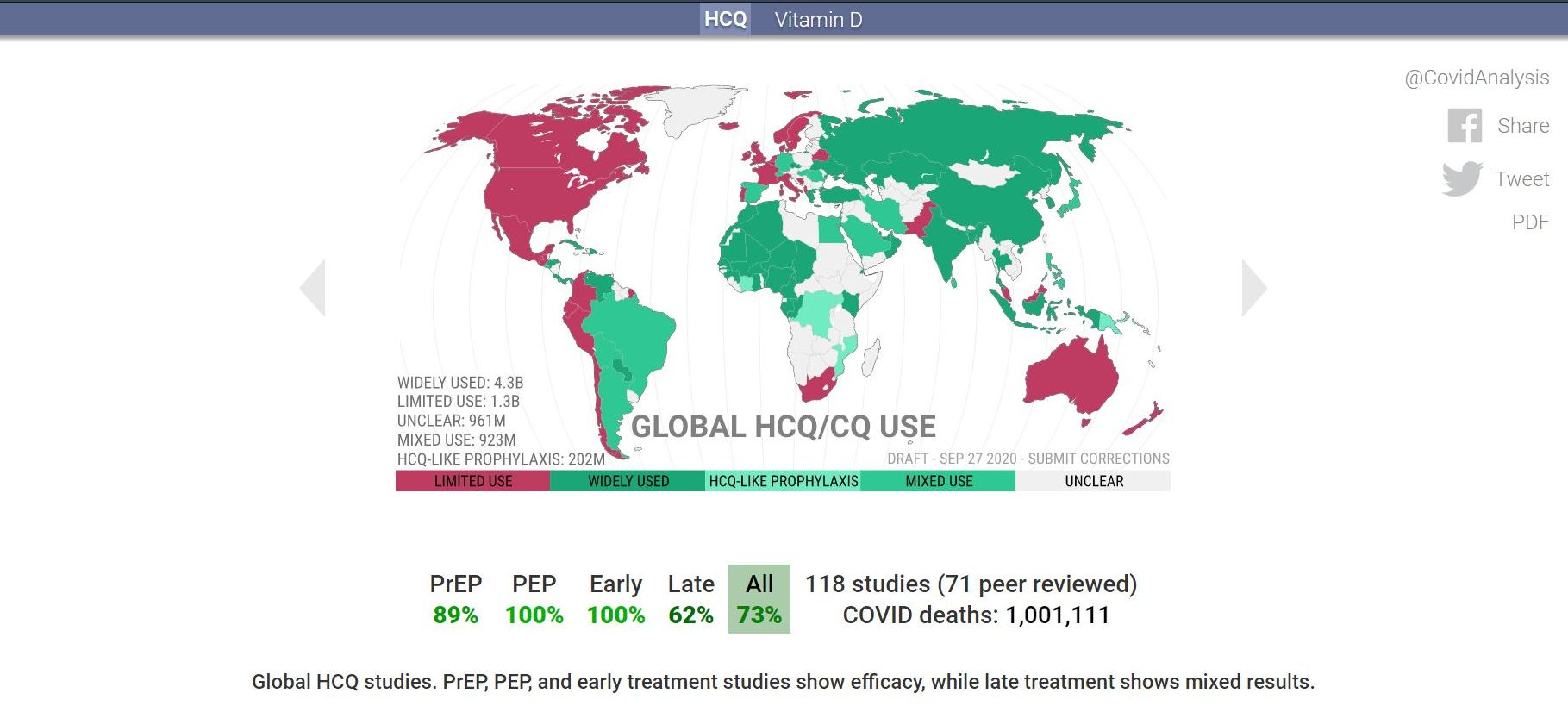Show Late treatment studies
This screenshot has height=712, width=1568.
690,599
